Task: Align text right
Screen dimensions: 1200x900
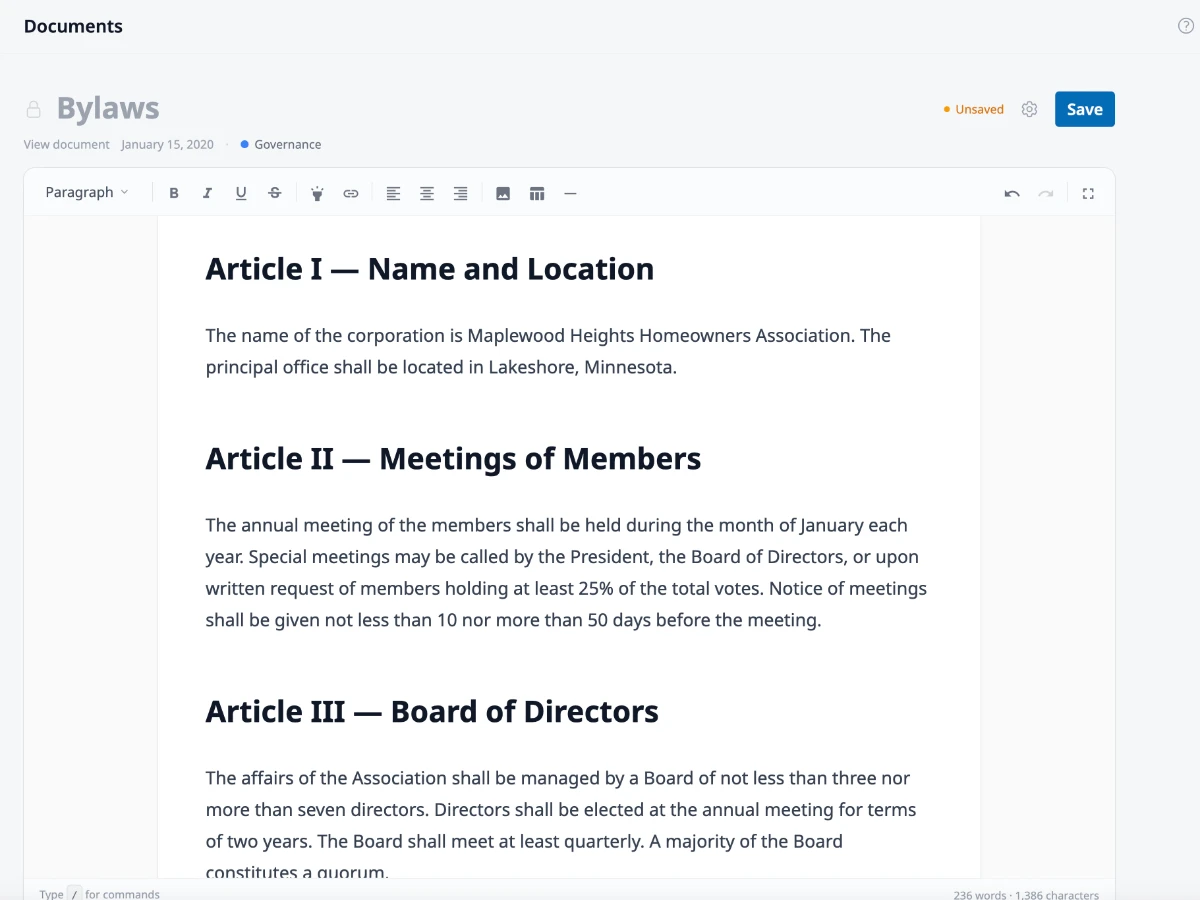Action: pos(460,193)
